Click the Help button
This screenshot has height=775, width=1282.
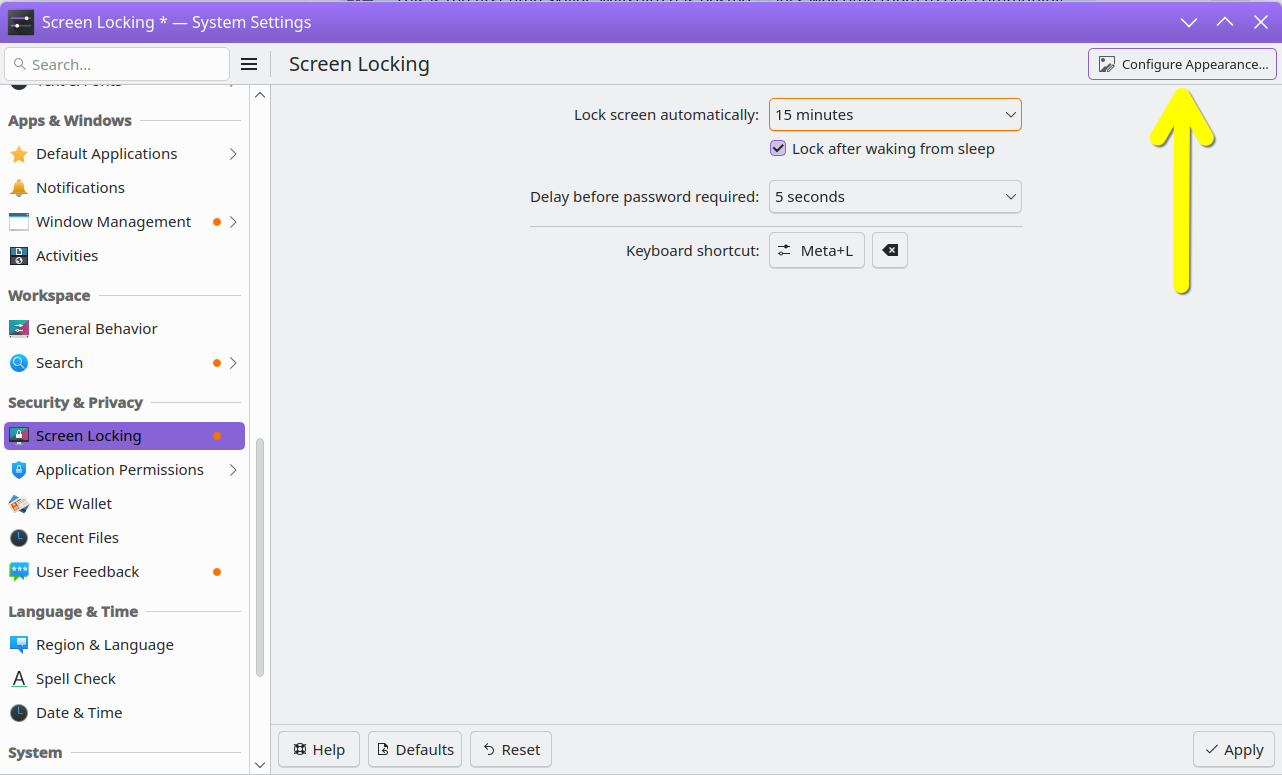(x=319, y=749)
